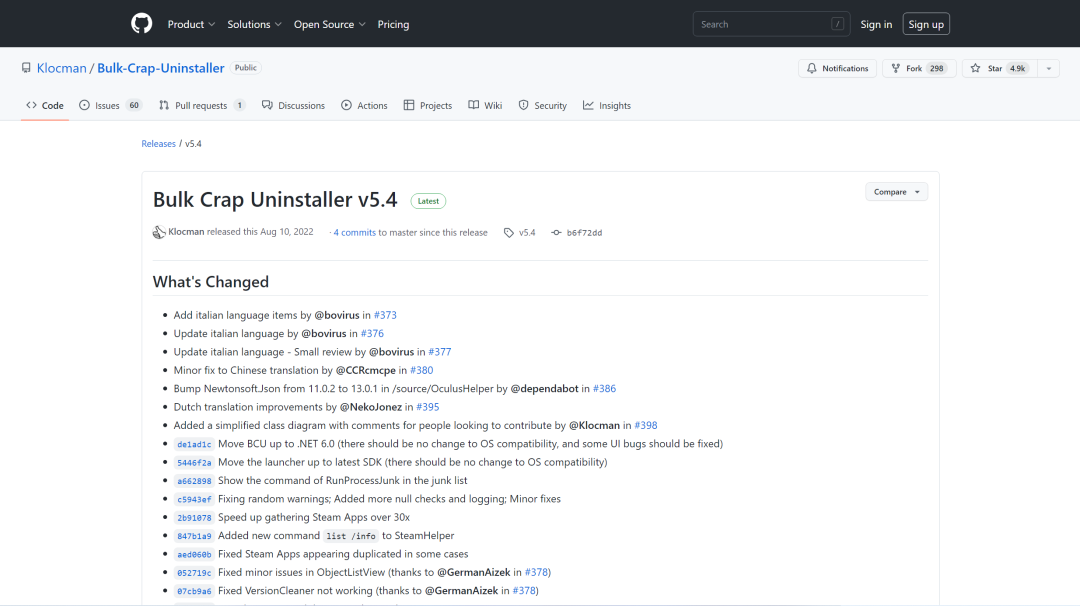This screenshot has height=606, width=1080.
Task: Open the Actions tab
Action: [x=364, y=105]
